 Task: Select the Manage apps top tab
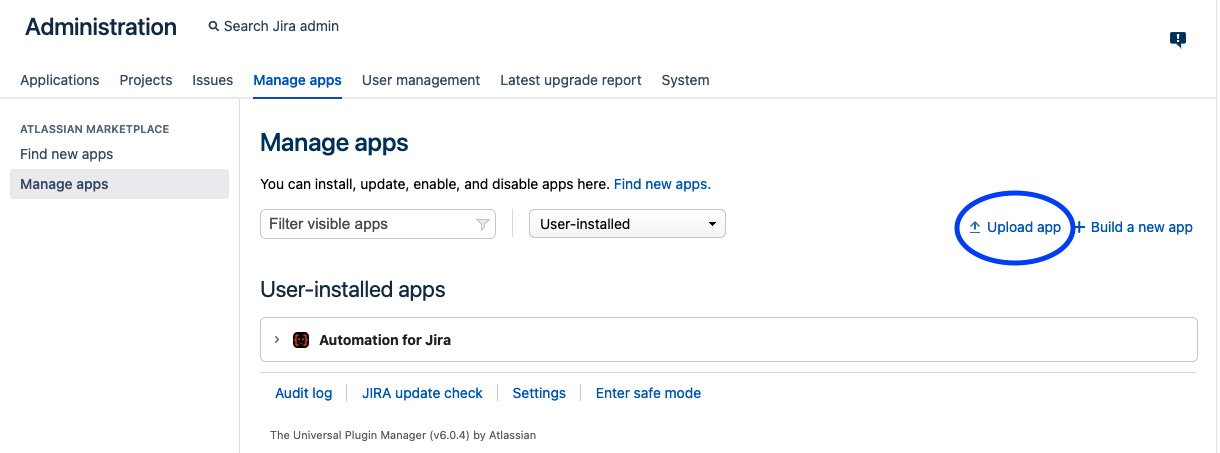297,80
